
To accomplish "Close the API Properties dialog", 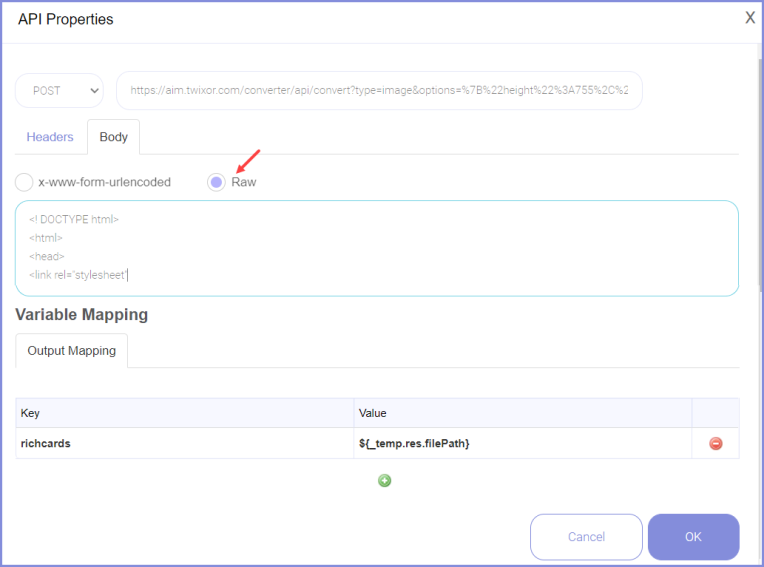I will point(750,17).
